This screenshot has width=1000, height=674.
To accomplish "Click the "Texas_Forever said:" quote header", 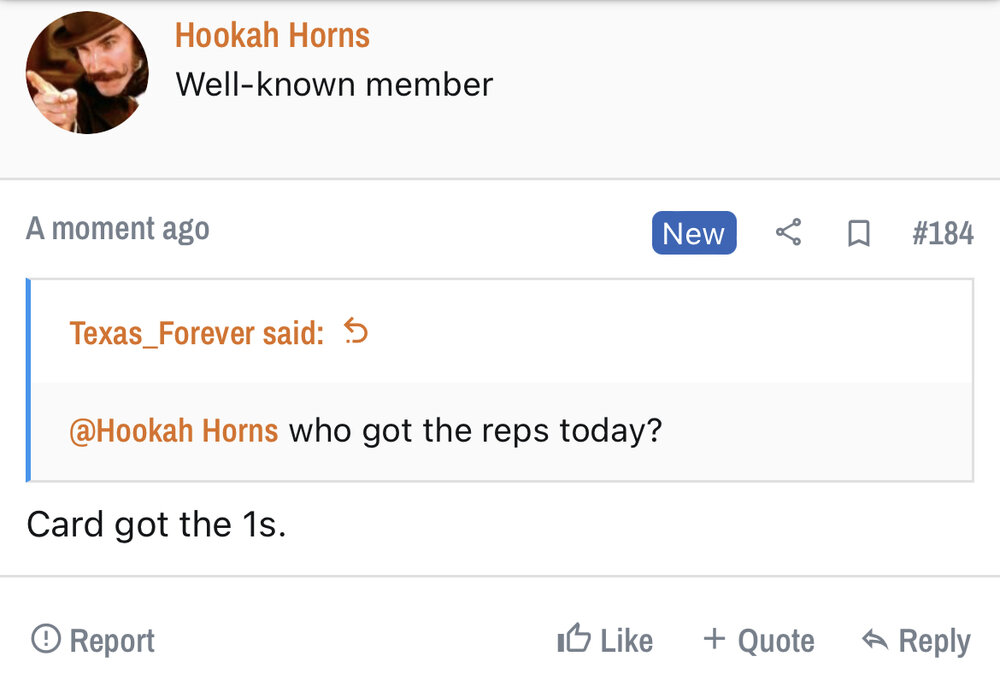I will click(197, 333).
